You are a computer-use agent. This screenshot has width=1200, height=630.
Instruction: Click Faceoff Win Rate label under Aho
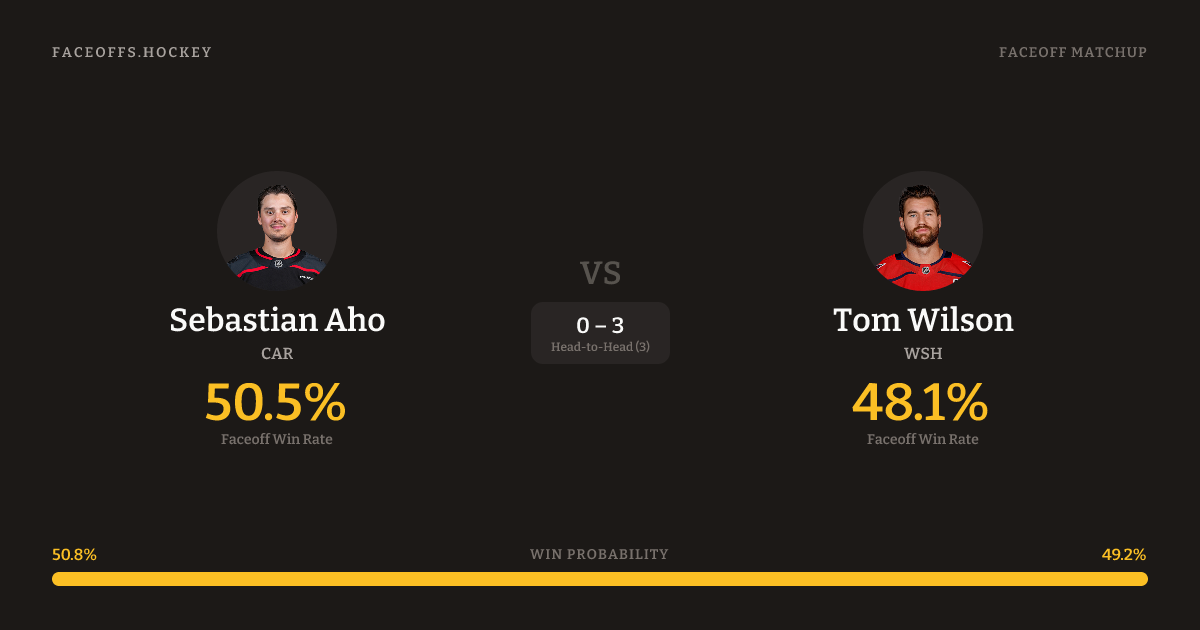point(277,439)
